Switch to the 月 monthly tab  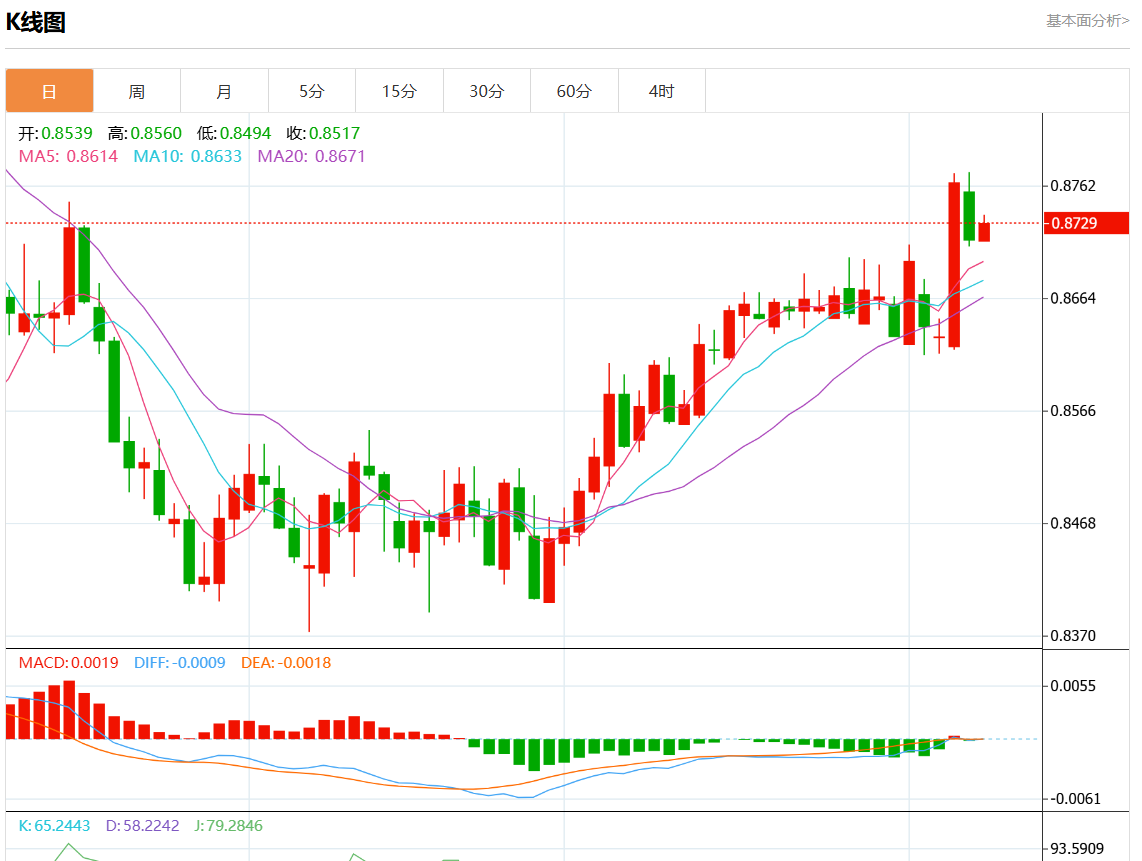point(224,91)
